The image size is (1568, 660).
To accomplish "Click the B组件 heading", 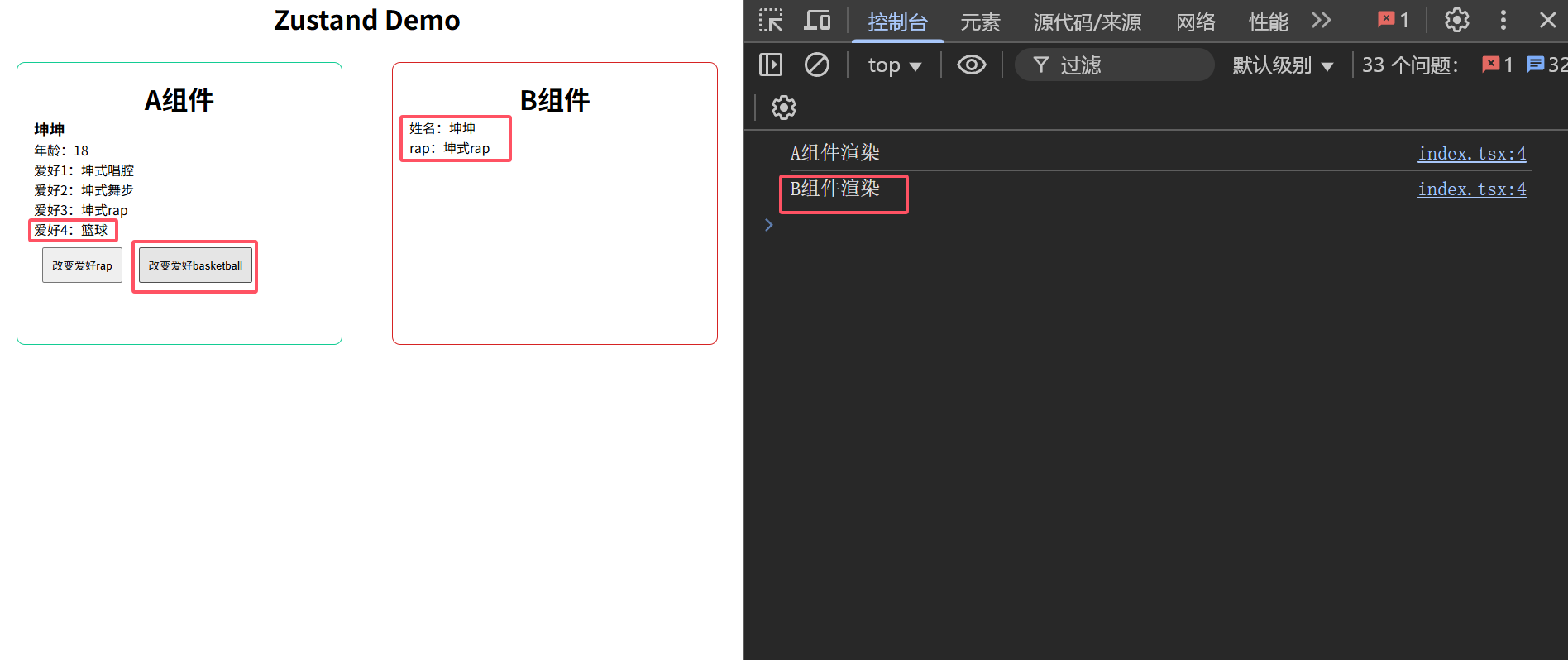I will (x=555, y=100).
